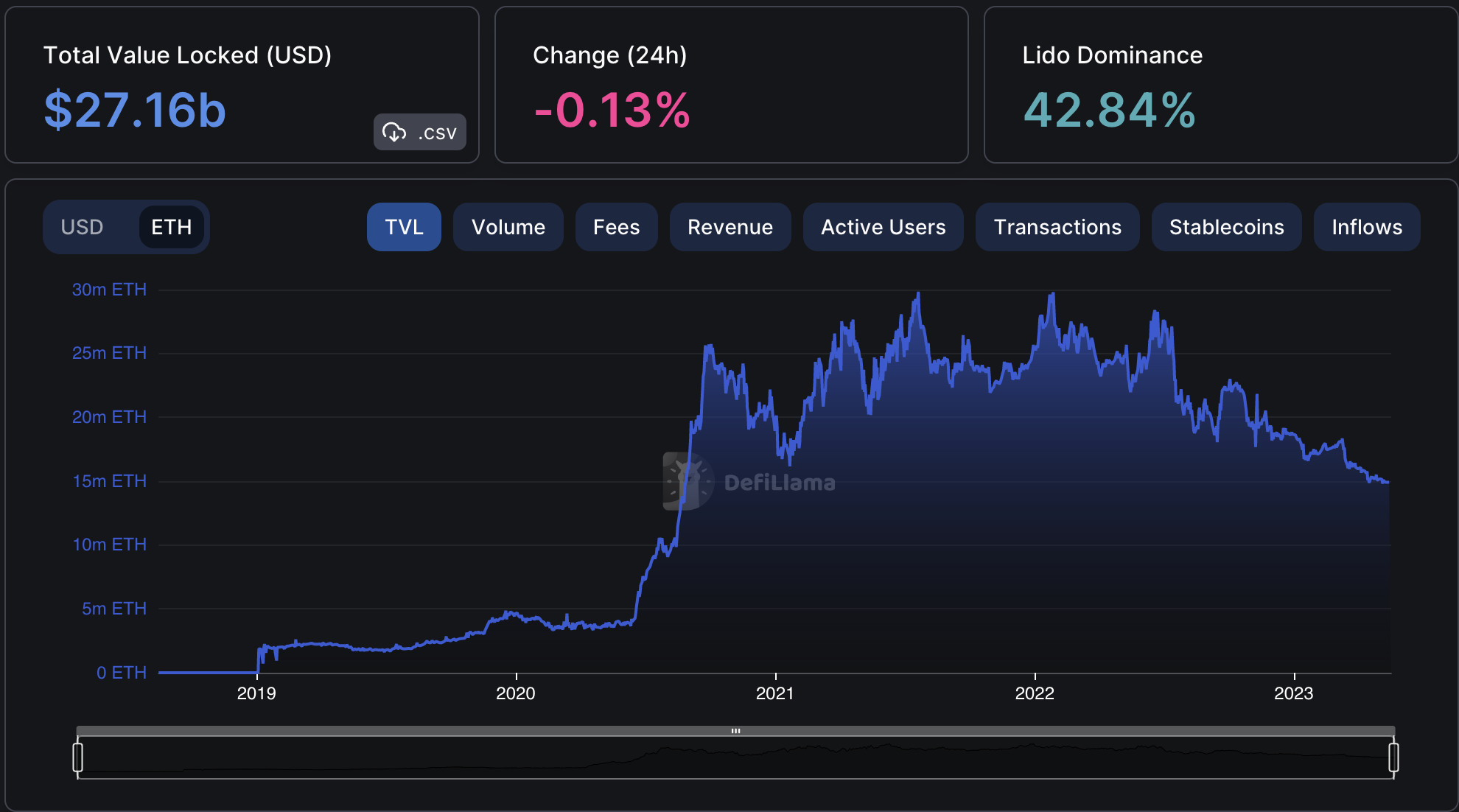Click the Lido Dominance 42.84% value
1459x812 pixels.
[1109, 111]
